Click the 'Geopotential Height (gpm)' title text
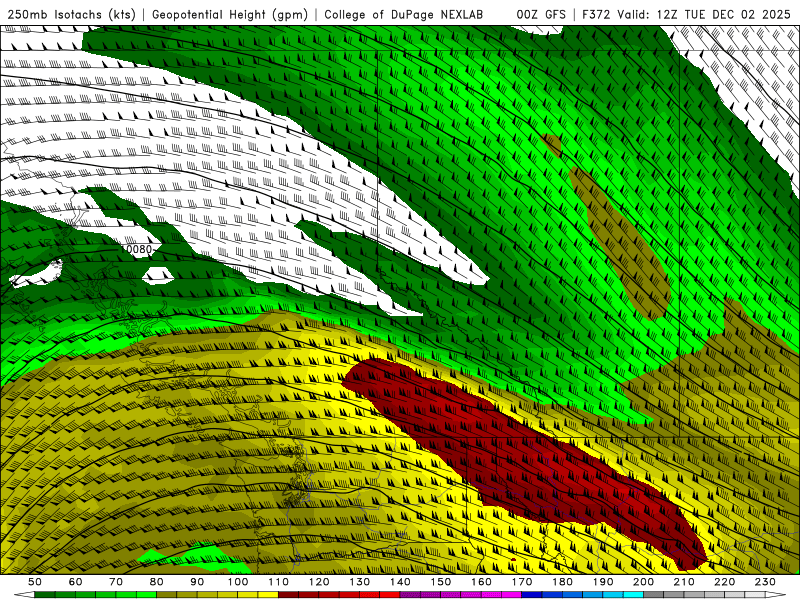 [x=230, y=15]
